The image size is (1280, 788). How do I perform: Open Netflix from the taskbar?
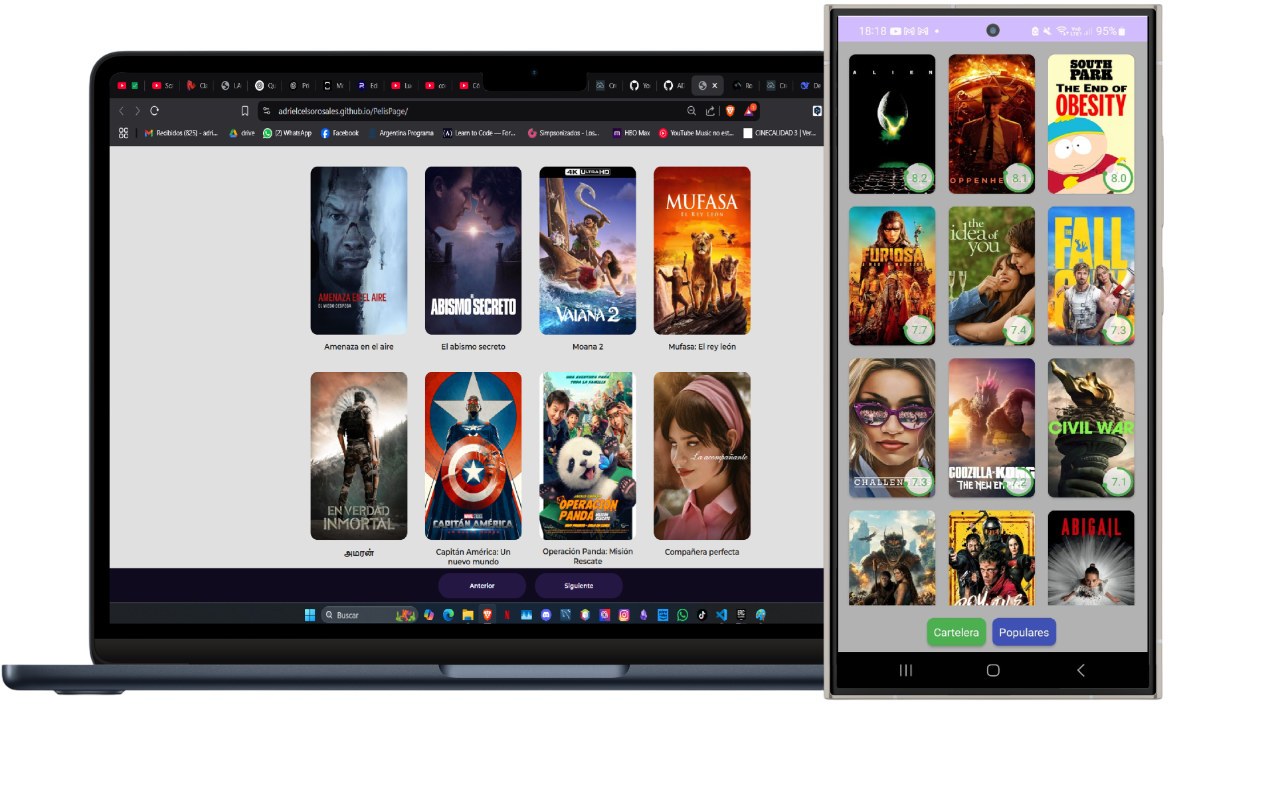point(507,615)
